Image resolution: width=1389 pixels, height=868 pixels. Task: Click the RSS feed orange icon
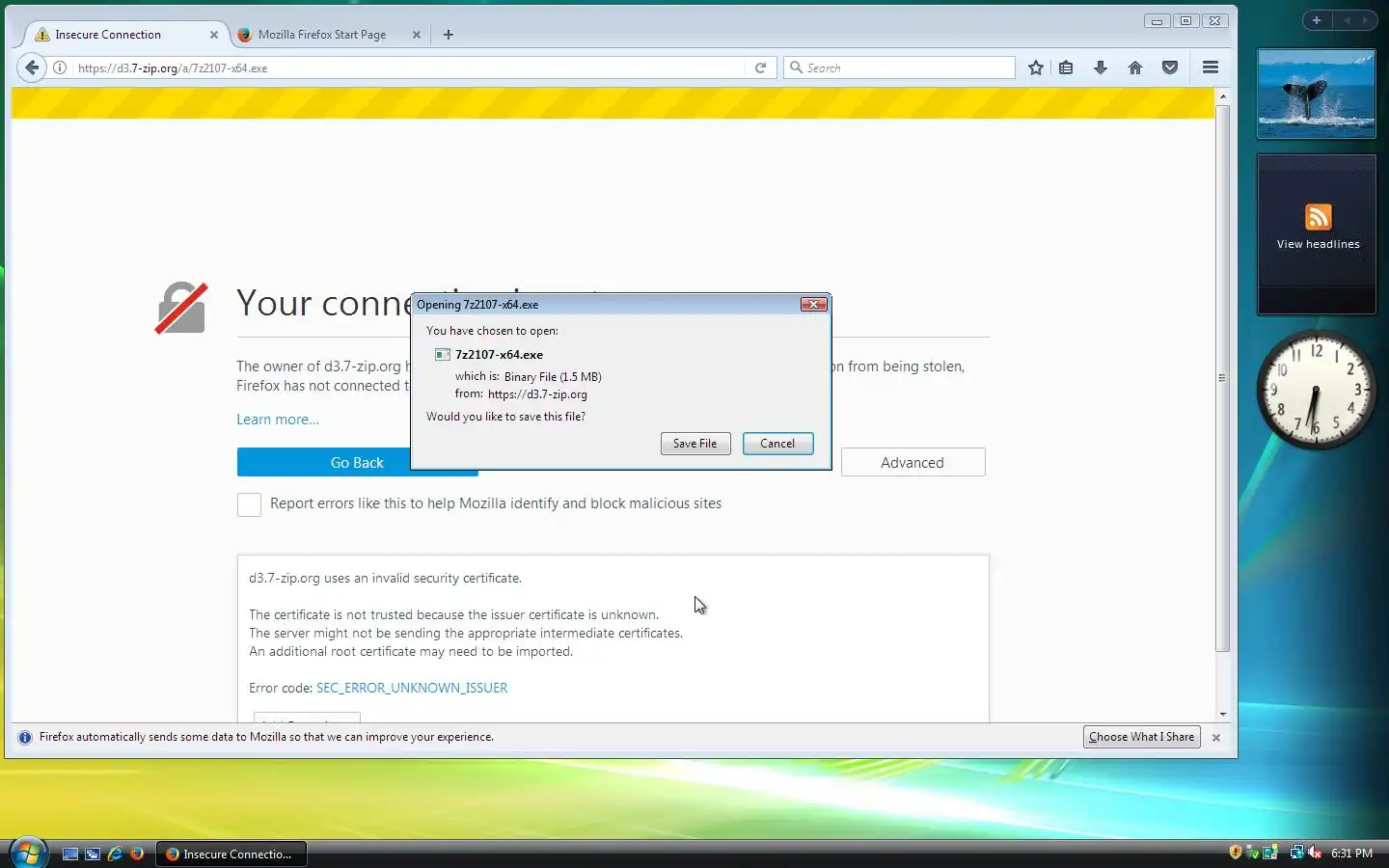click(1318, 217)
